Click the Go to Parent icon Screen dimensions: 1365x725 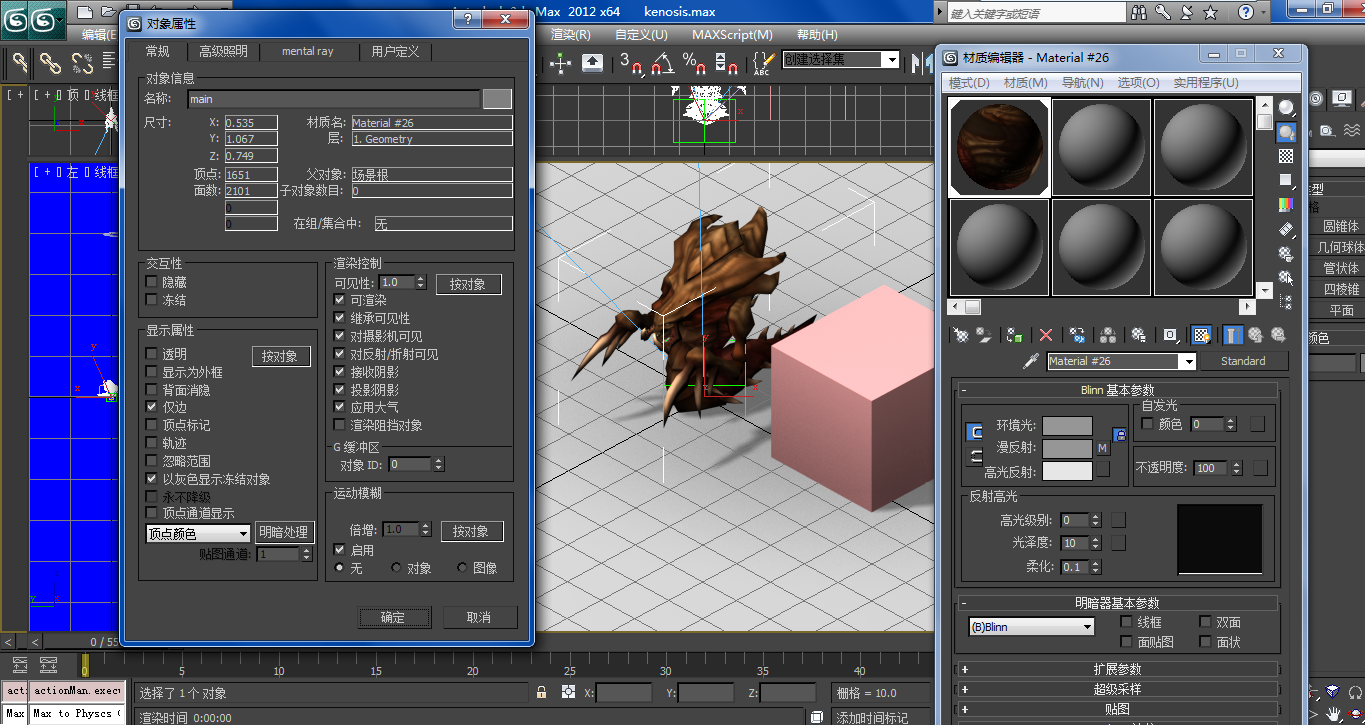tap(1255, 335)
